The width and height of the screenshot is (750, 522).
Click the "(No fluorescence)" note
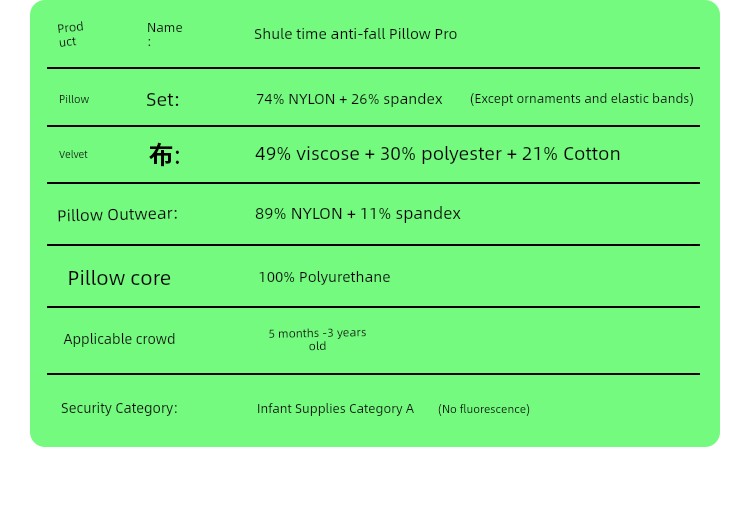pos(484,409)
